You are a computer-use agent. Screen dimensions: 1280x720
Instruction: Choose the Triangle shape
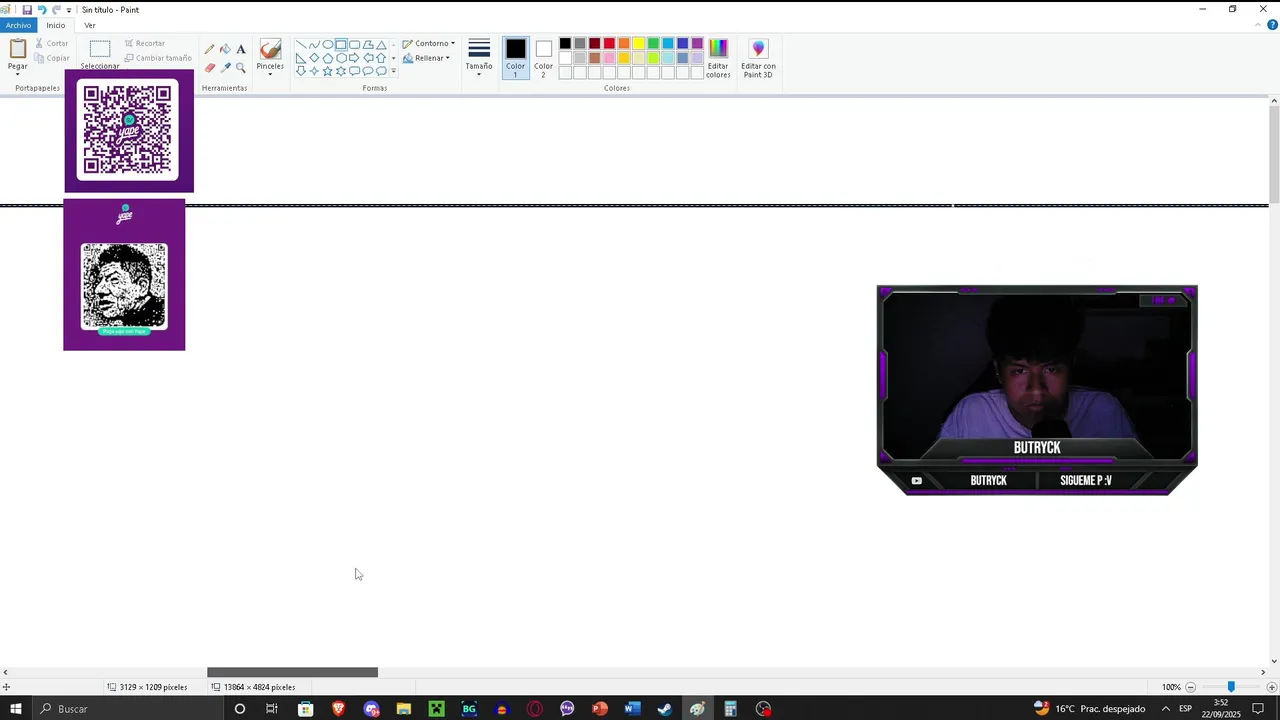click(381, 44)
